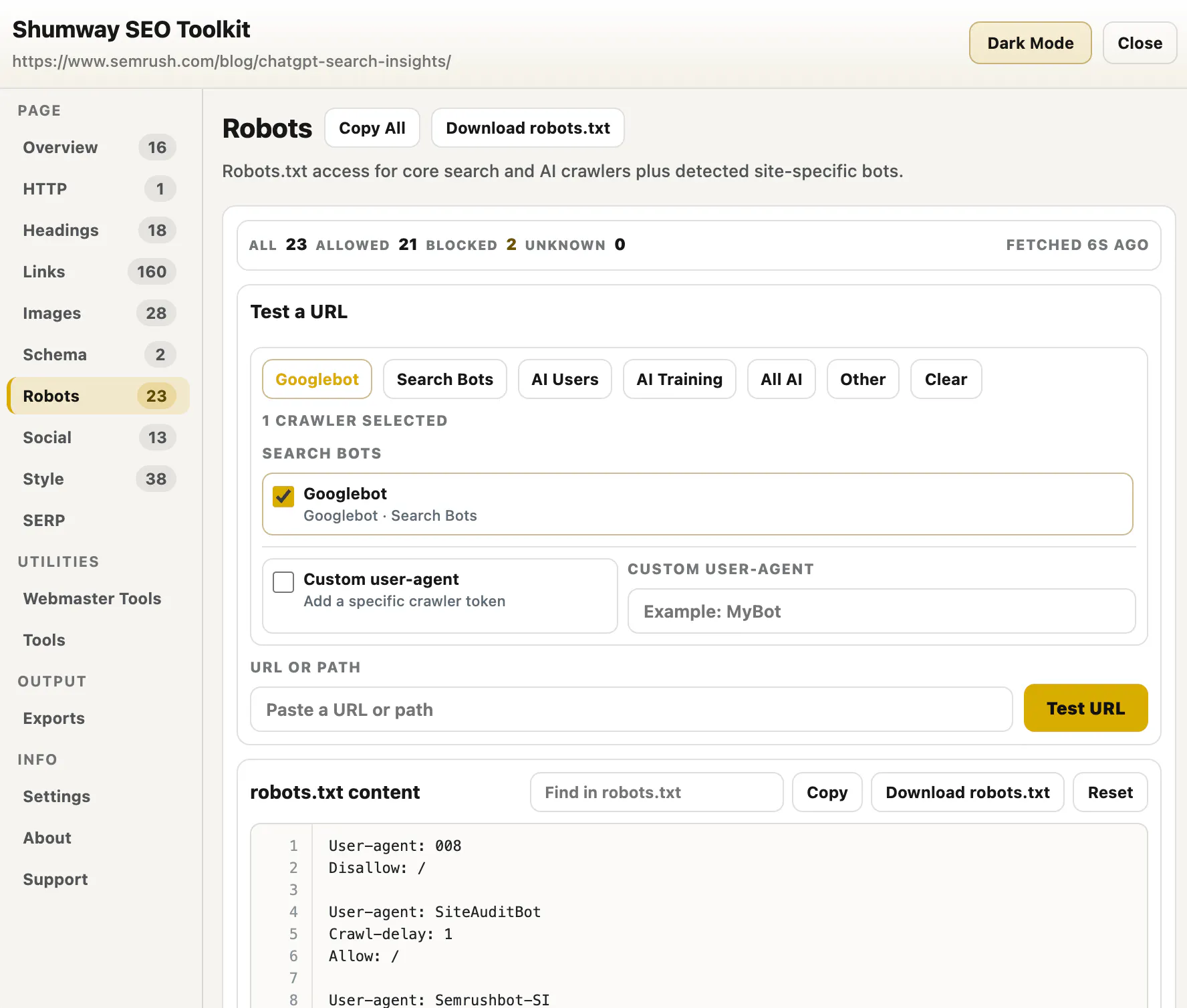Focus the Custom user-agent input field
The image size is (1187, 1008).
882,611
